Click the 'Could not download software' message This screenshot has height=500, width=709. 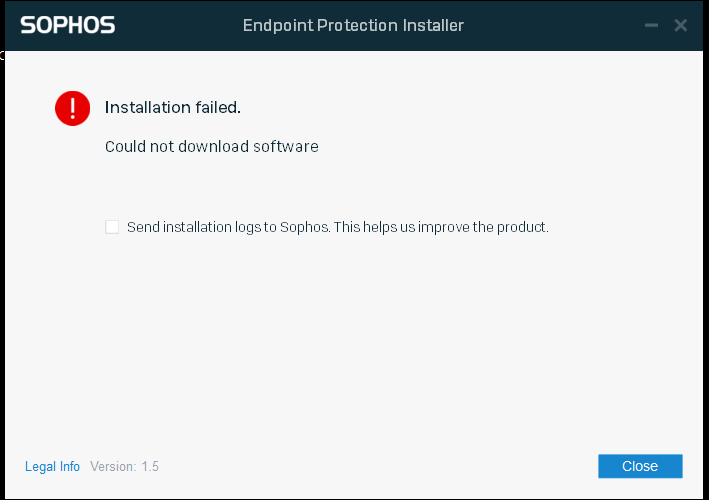pos(212,146)
